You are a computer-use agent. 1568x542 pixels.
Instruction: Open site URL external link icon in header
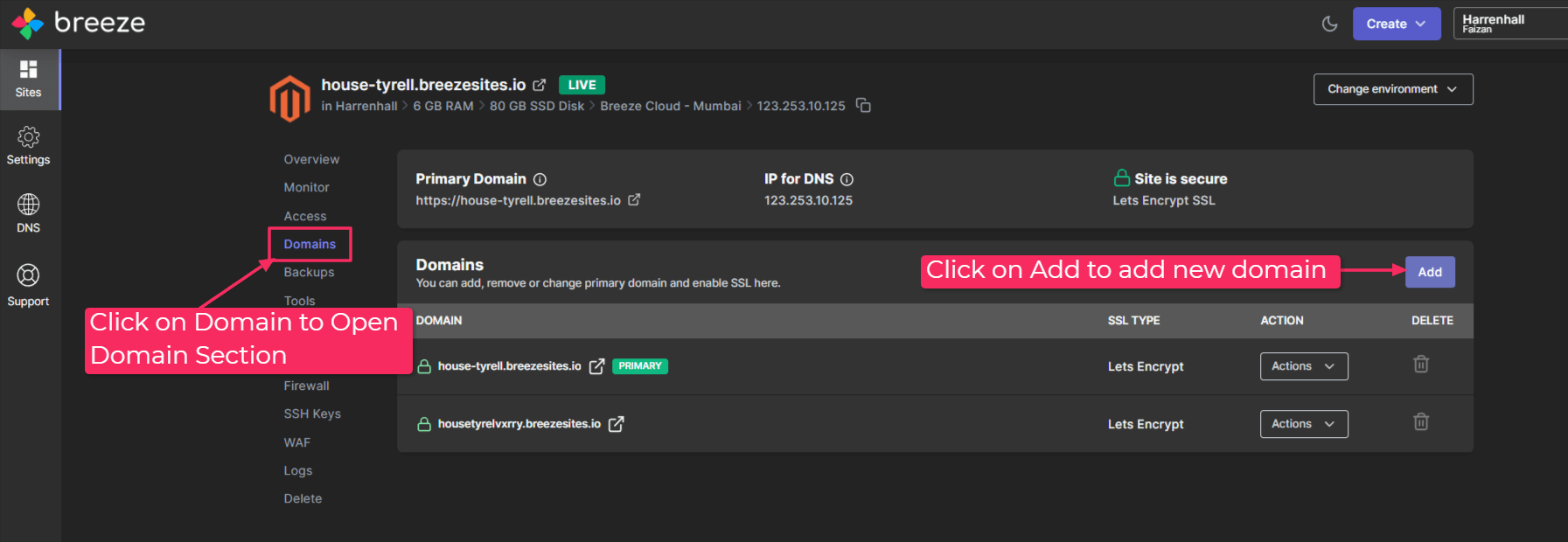pyautogui.click(x=540, y=85)
